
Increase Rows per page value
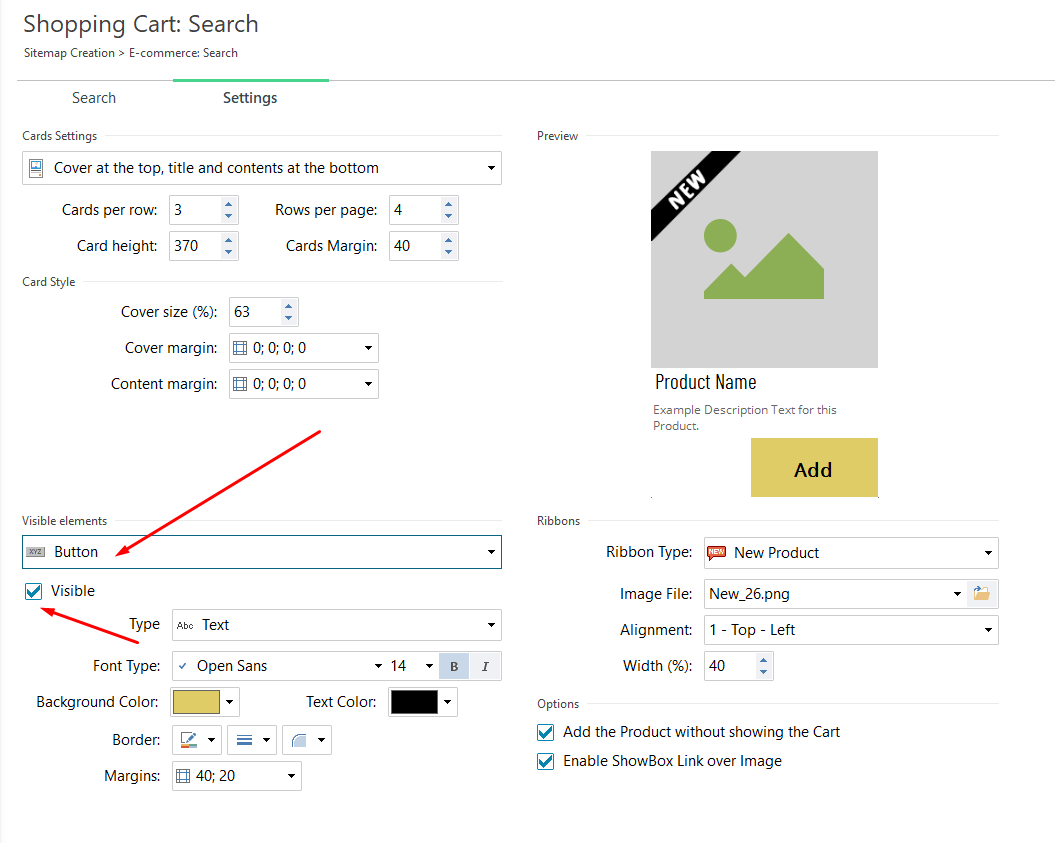pyautogui.click(x=448, y=203)
